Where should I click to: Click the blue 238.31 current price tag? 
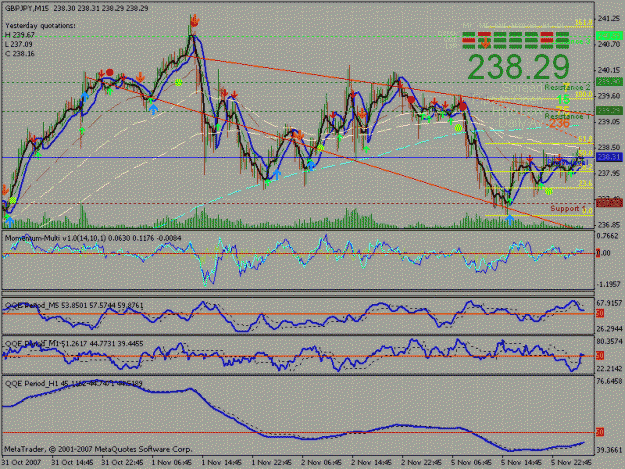[x=609, y=157]
